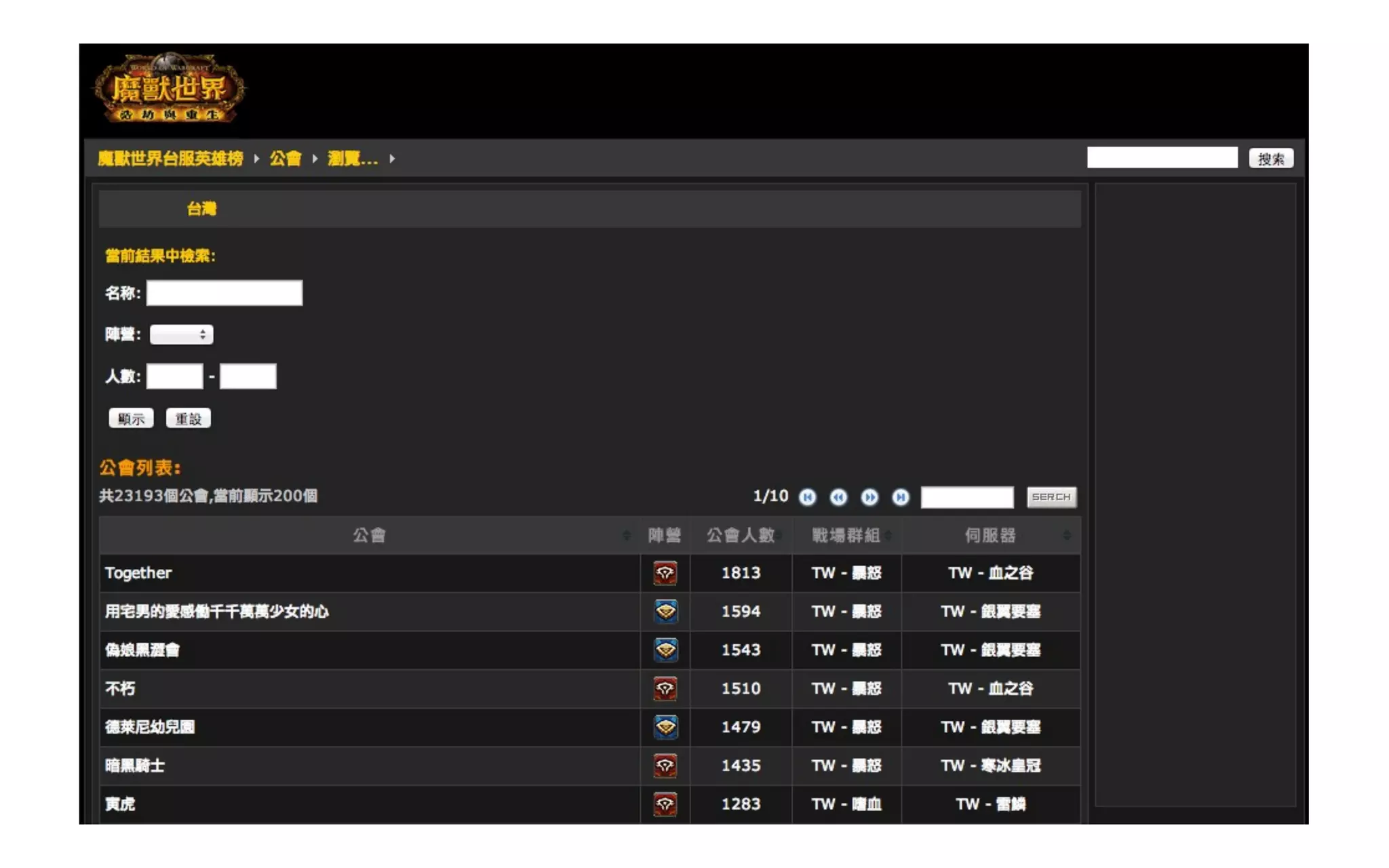1389x868 pixels.
Task: Open the Together guild link
Action: point(138,573)
